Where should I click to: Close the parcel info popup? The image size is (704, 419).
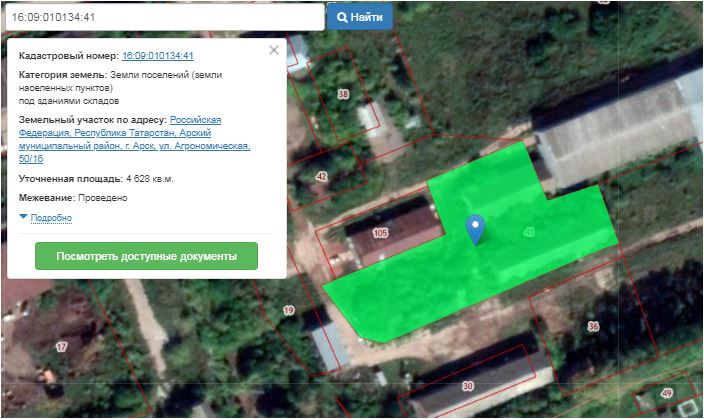click(274, 50)
